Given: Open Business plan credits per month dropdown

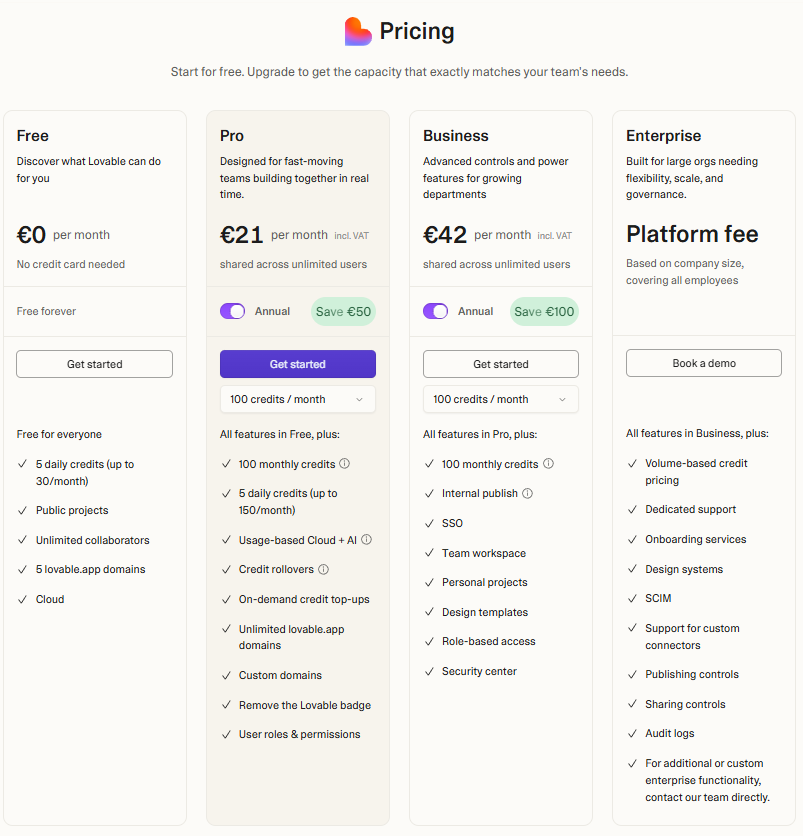Looking at the screenshot, I should tap(500, 399).
